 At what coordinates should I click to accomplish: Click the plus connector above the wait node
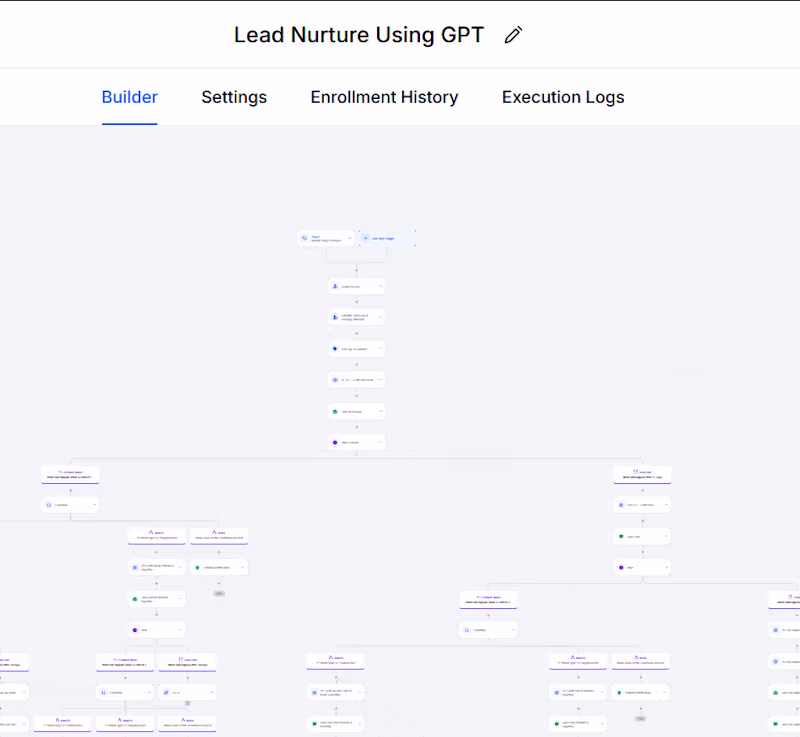pos(357,426)
